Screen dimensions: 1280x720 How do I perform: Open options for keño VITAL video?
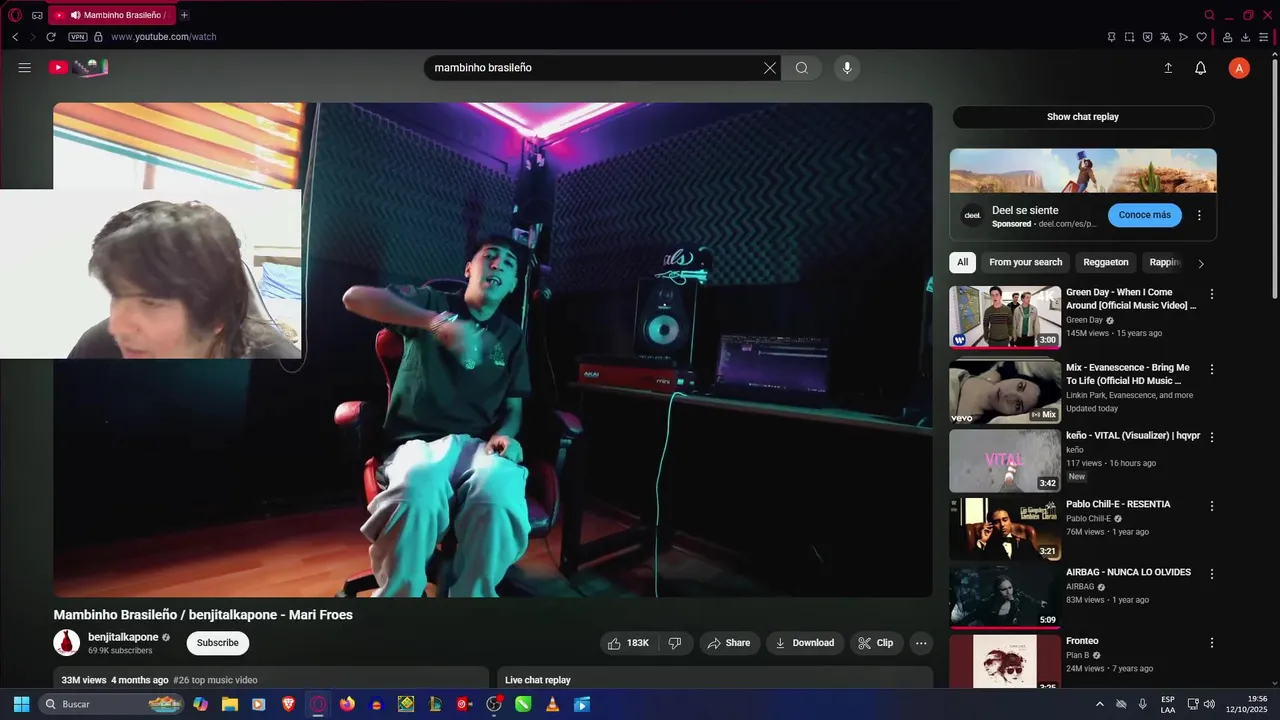click(x=1212, y=437)
